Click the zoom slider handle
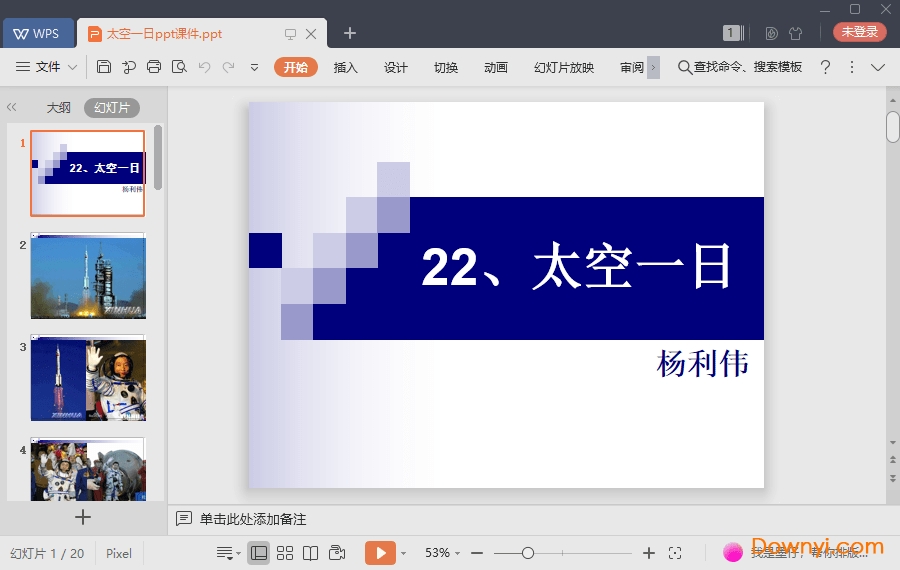The width and height of the screenshot is (900, 570). click(x=528, y=553)
